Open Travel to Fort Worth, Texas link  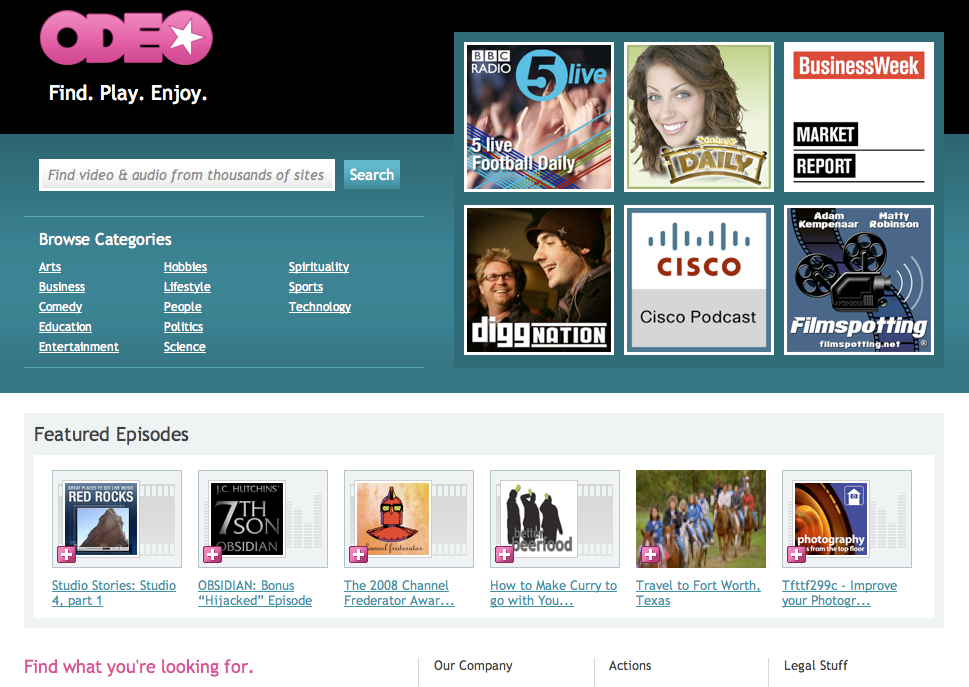pos(698,593)
